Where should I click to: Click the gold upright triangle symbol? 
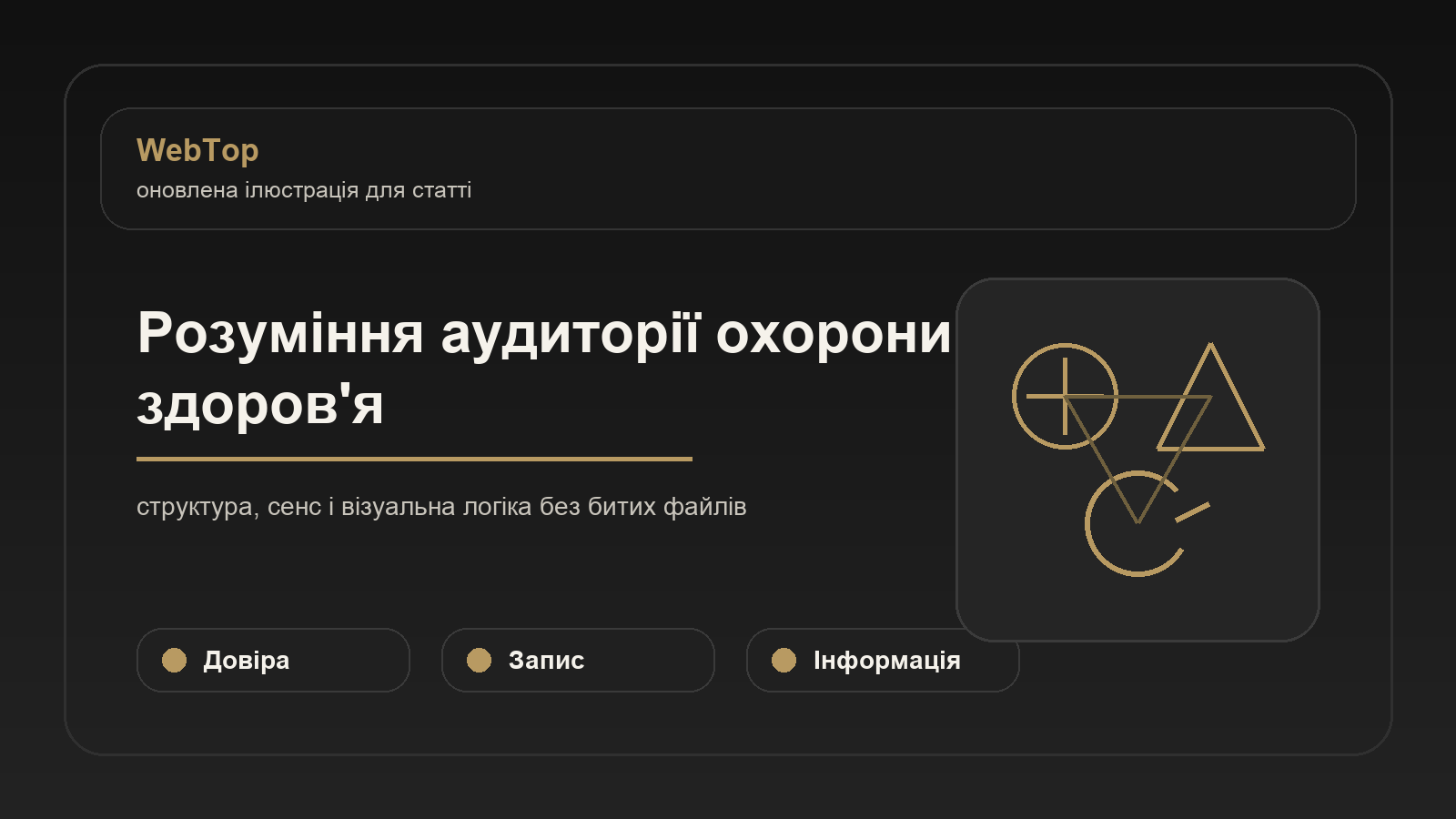[x=1210, y=397]
